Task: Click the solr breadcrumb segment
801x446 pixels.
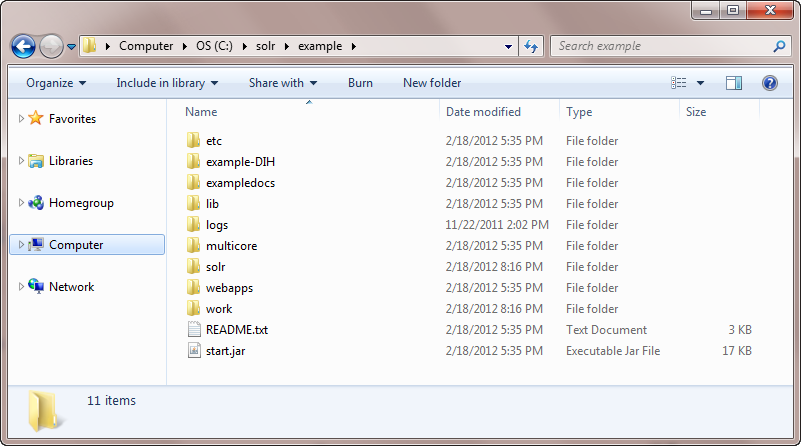Action: [x=266, y=46]
